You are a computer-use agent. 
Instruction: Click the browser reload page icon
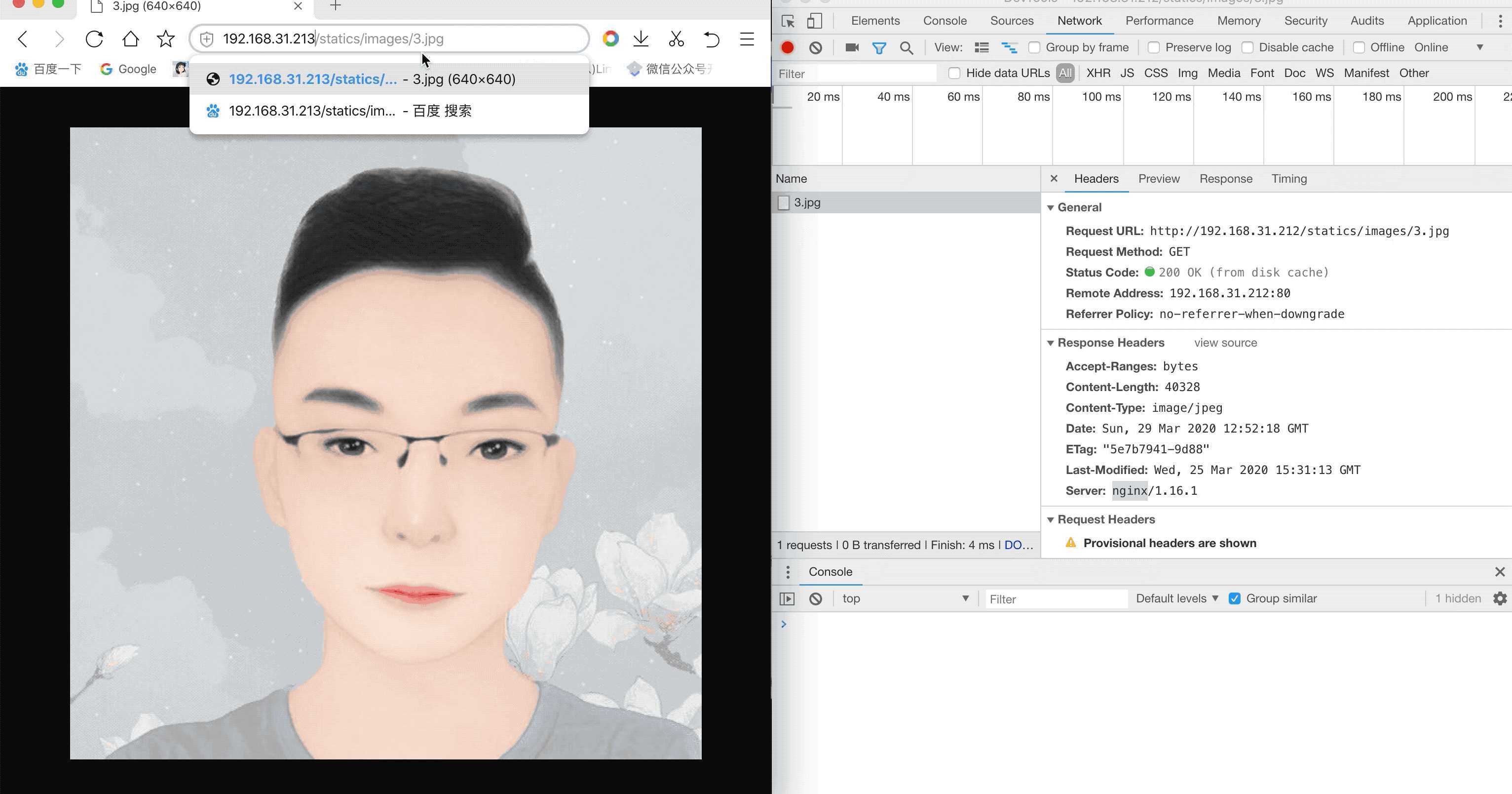tap(94, 40)
